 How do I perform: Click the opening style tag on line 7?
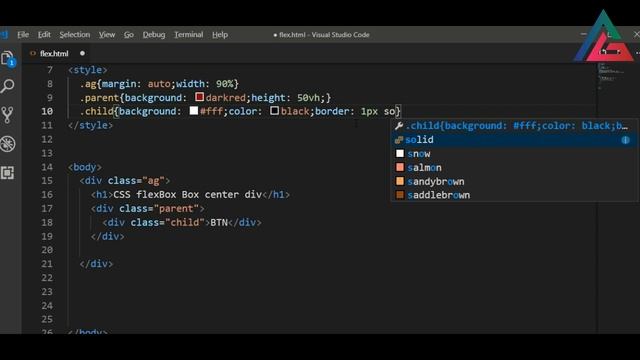(x=88, y=70)
